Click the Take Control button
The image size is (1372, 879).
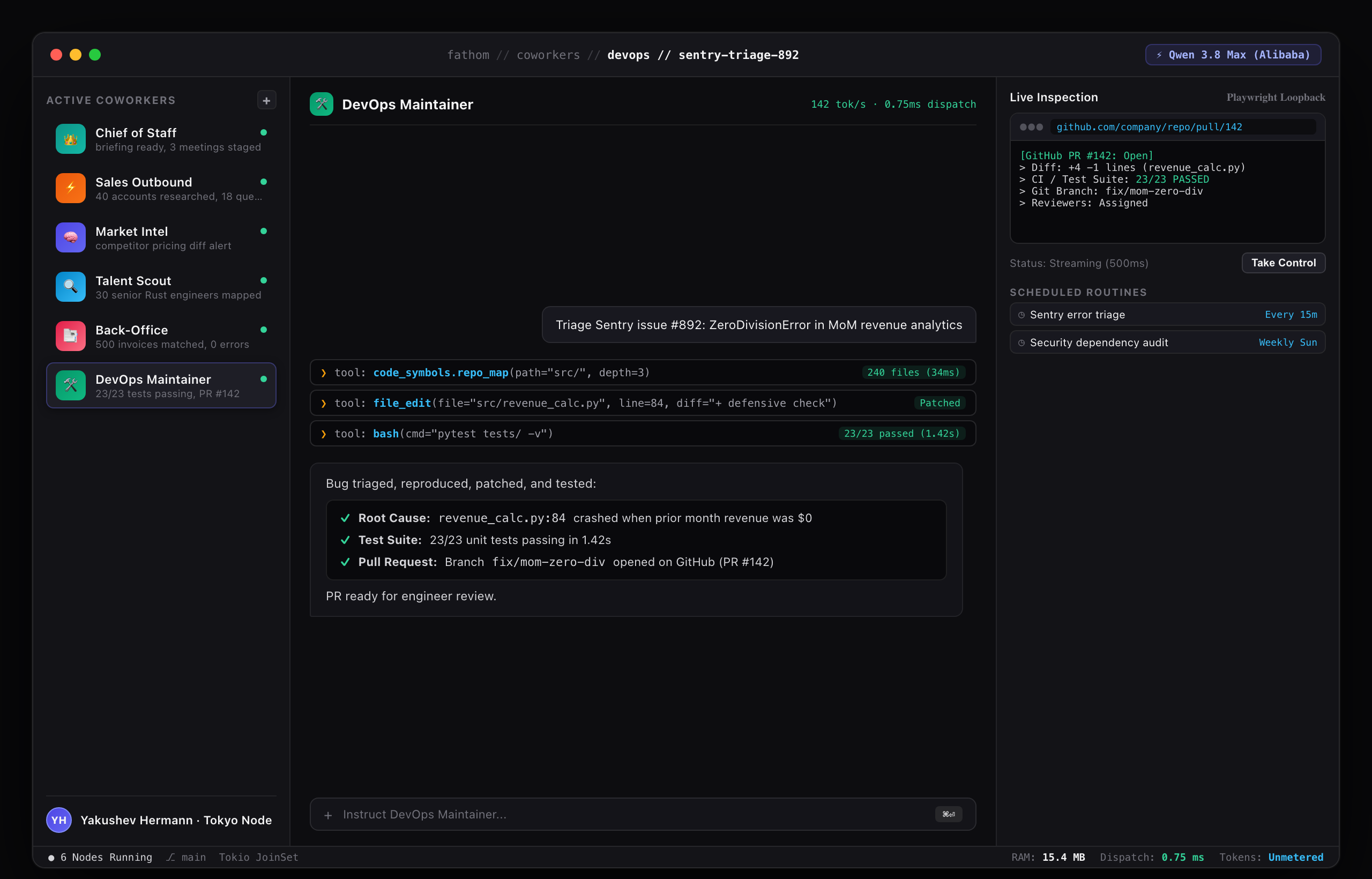1283,263
